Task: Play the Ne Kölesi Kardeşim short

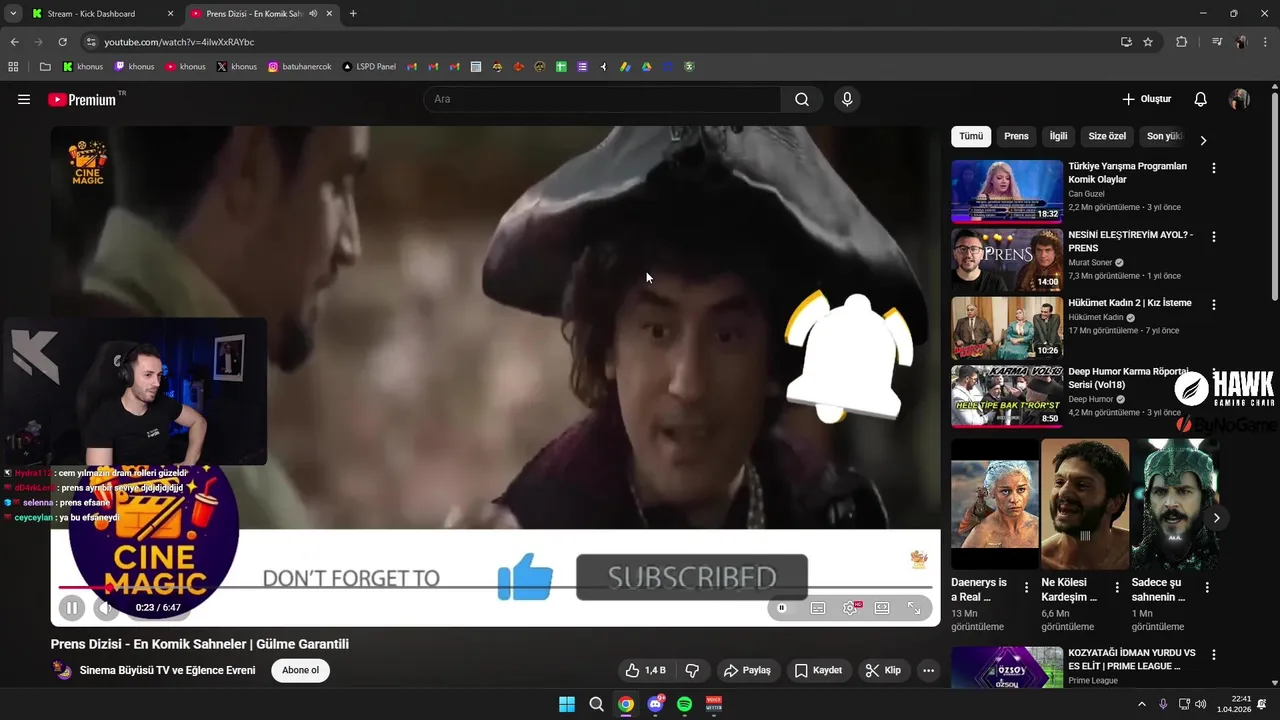Action: 1085,505
